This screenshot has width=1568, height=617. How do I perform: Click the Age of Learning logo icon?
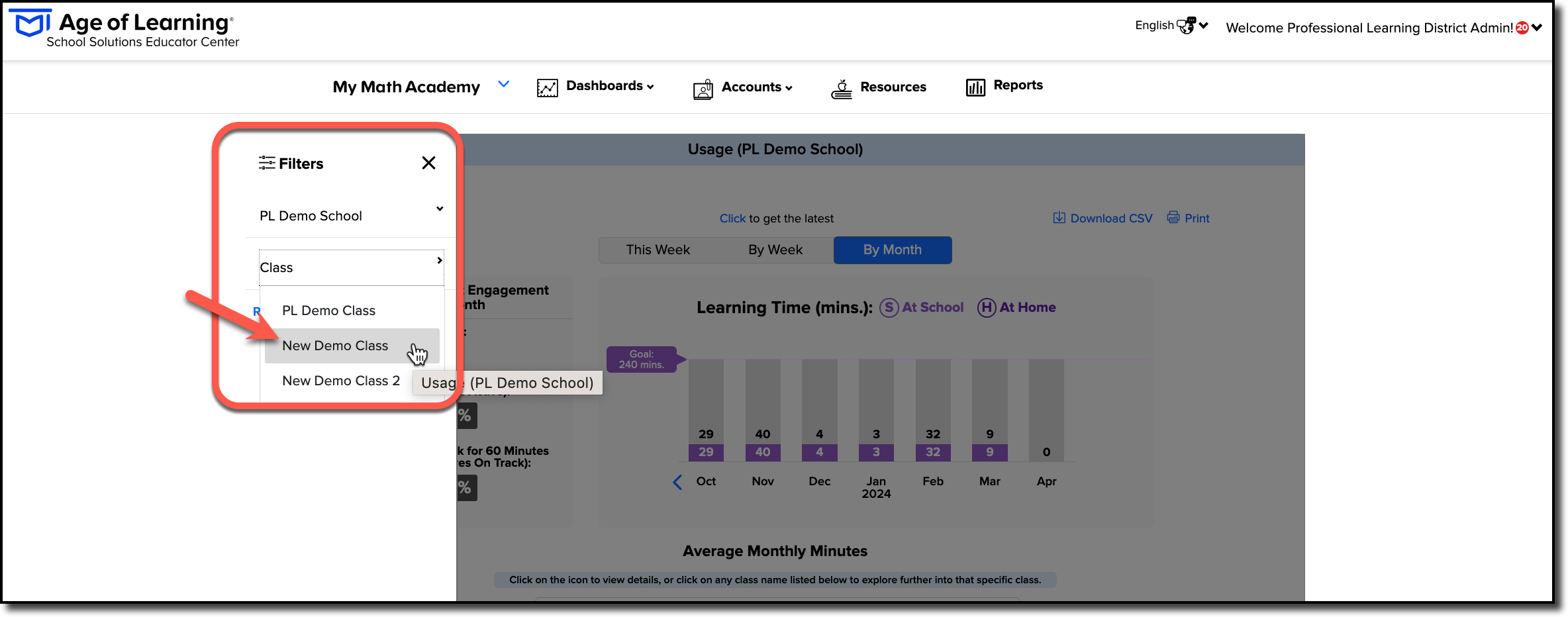[30, 24]
